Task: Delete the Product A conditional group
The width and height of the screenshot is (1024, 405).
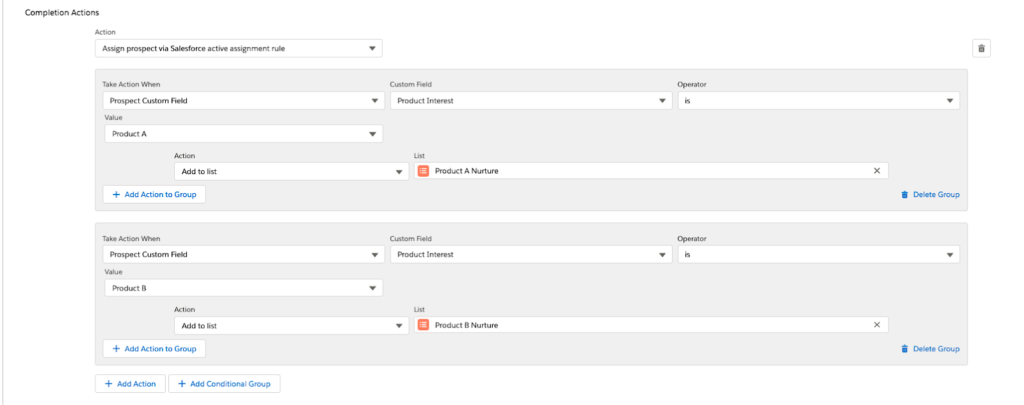Action: click(930, 195)
